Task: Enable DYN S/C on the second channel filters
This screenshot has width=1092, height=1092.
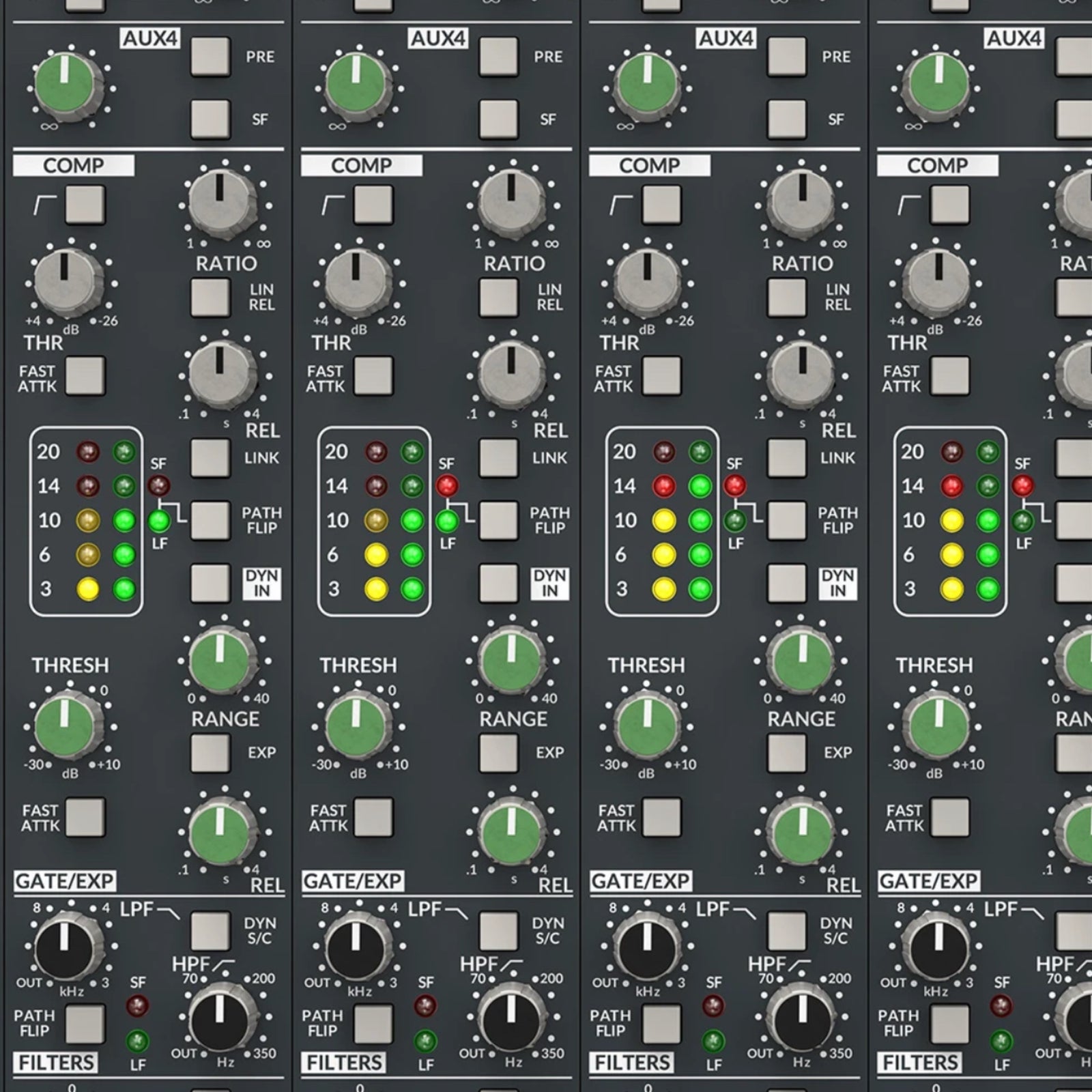Action: [498, 930]
